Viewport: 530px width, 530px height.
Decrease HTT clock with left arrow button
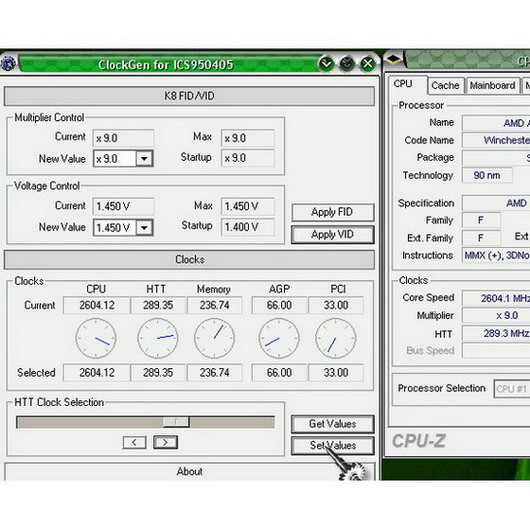tap(135, 442)
